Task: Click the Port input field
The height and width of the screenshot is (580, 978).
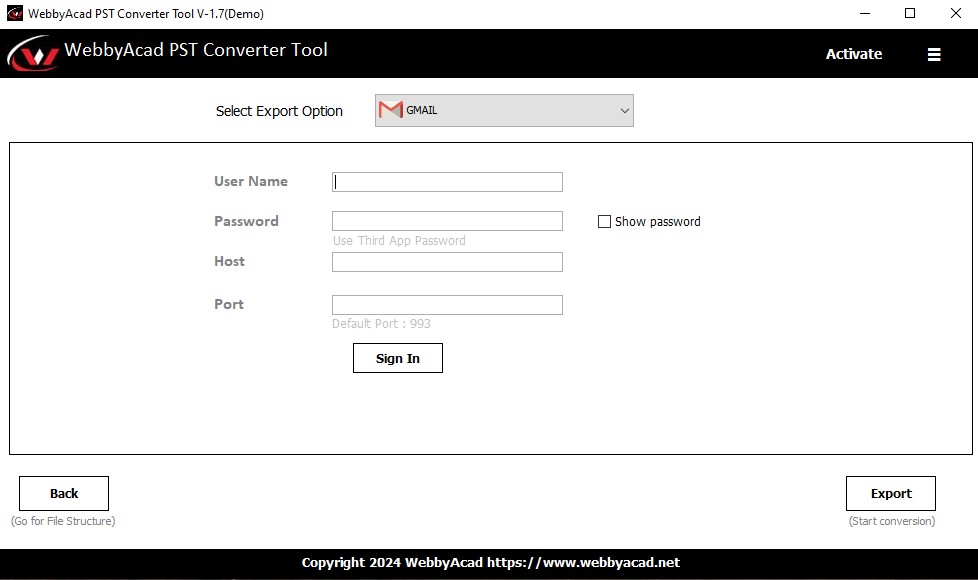Action: click(447, 305)
